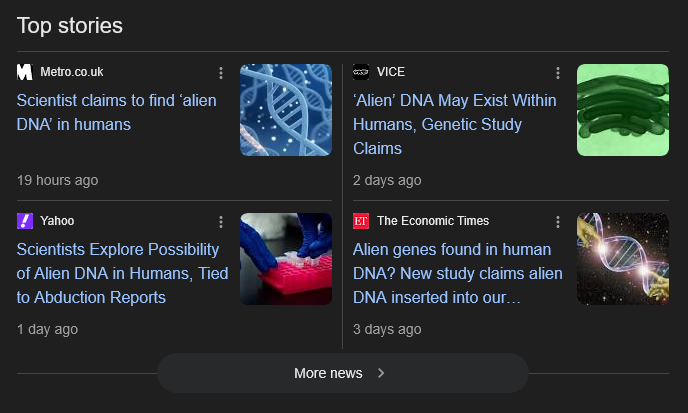This screenshot has height=413, width=688.
Task: Open three-dot menu for Yahoo story
Action: click(221, 222)
